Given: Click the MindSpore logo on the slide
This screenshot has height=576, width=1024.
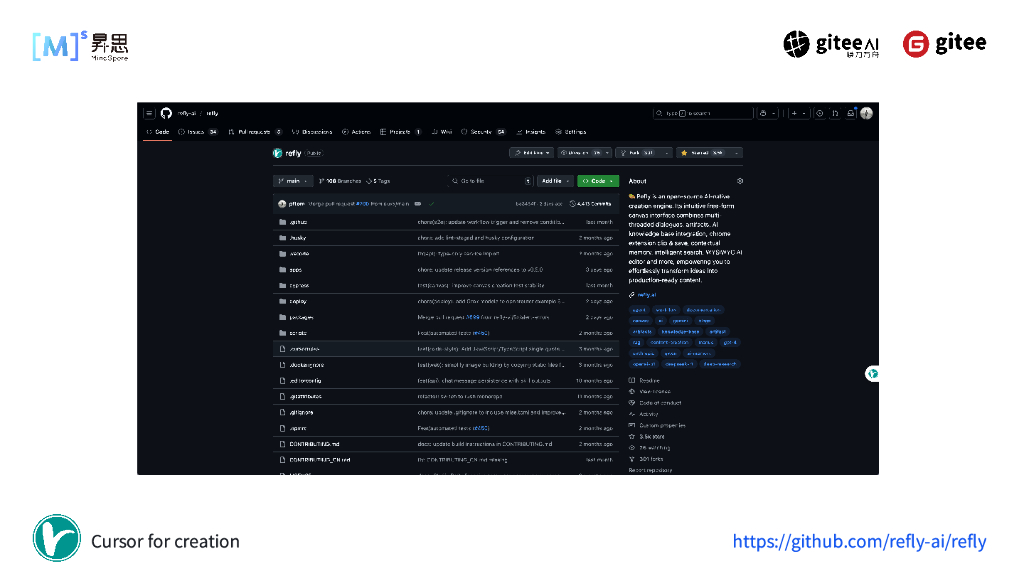Looking at the screenshot, I should (x=80, y=46).
